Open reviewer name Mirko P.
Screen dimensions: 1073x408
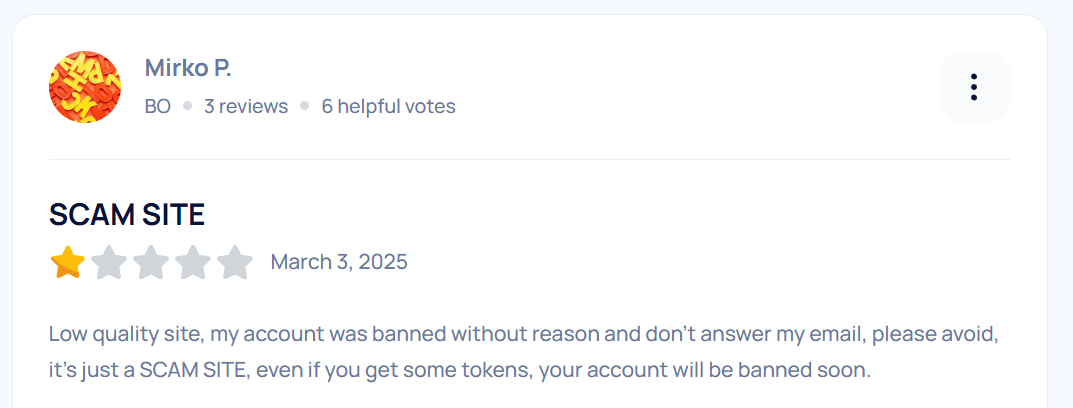click(x=188, y=68)
